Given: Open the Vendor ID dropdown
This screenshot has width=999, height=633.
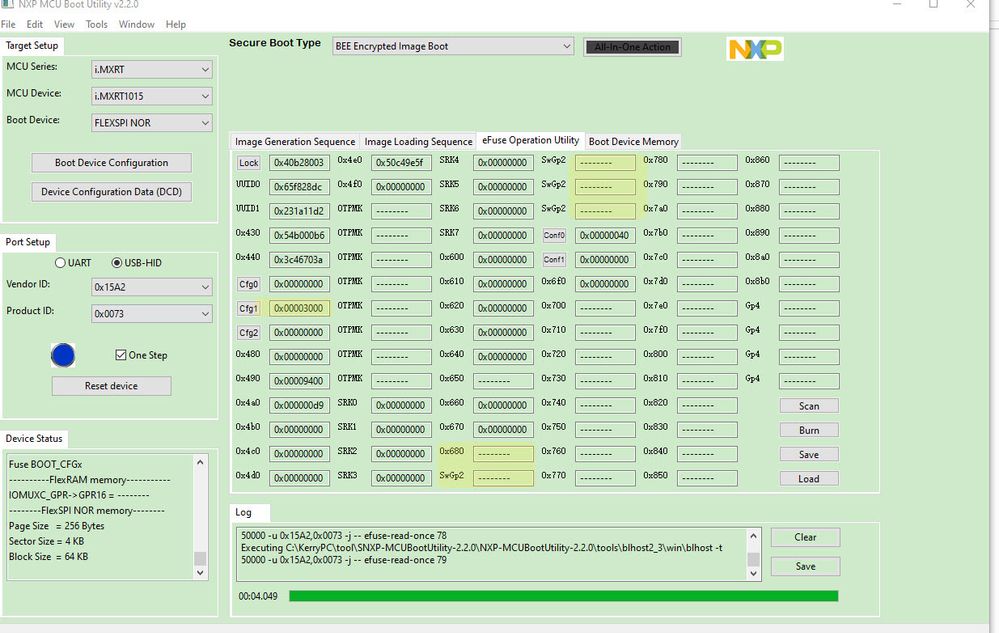Looking at the screenshot, I should tap(152, 287).
